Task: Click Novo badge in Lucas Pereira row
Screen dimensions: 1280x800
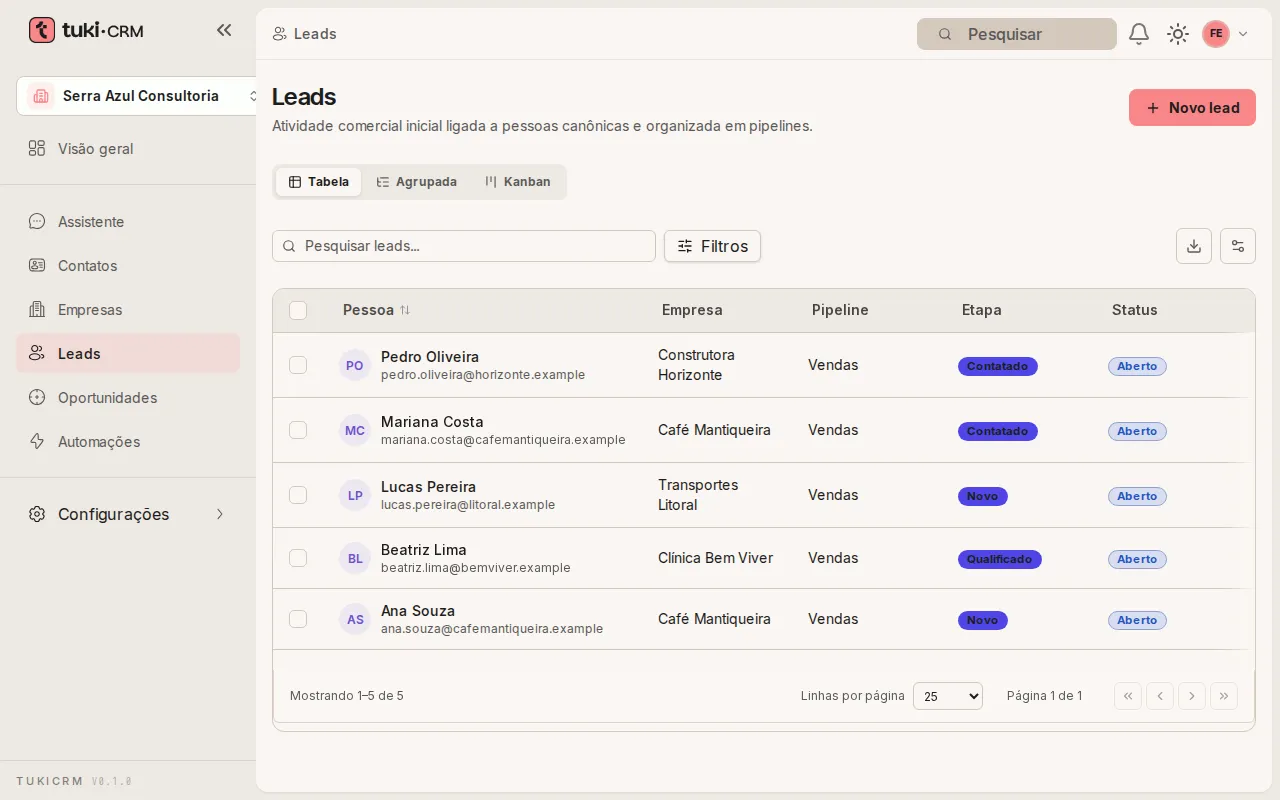Action: [x=983, y=496]
